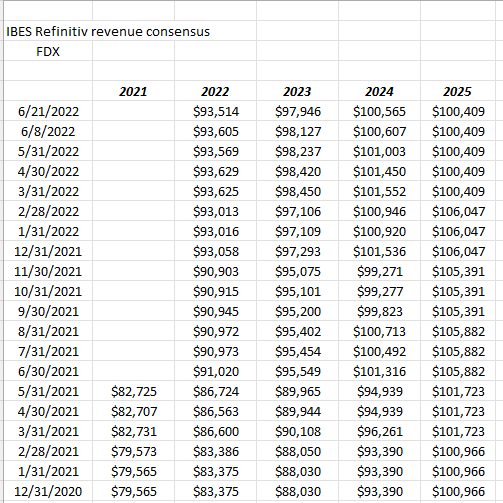Click the $98,127 cell in the 6/8/2022 row
503x503 pixels.
(298, 131)
